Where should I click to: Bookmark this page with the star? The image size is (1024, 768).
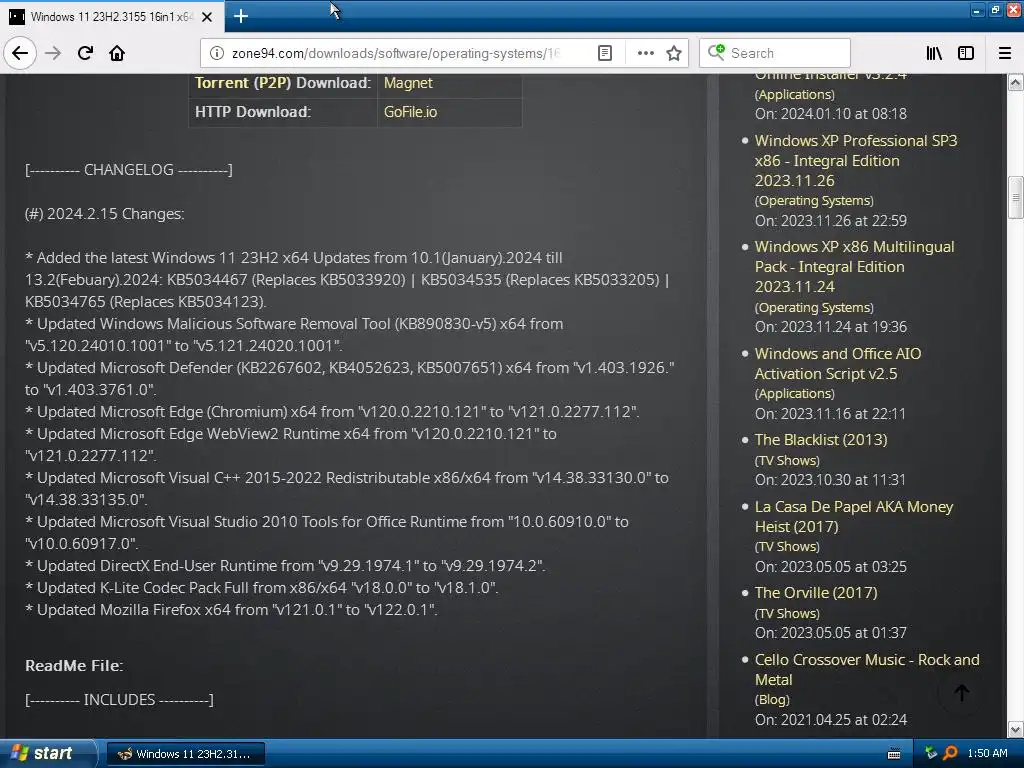click(674, 53)
